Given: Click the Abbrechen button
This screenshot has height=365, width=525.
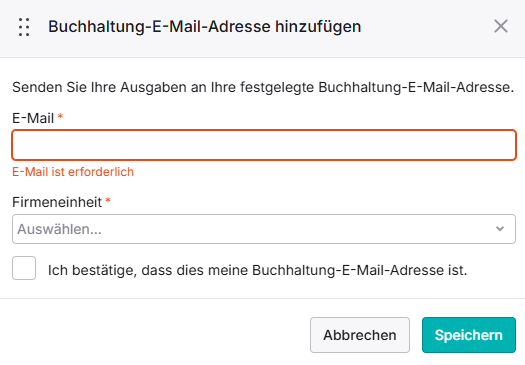Looking at the screenshot, I should [360, 335].
